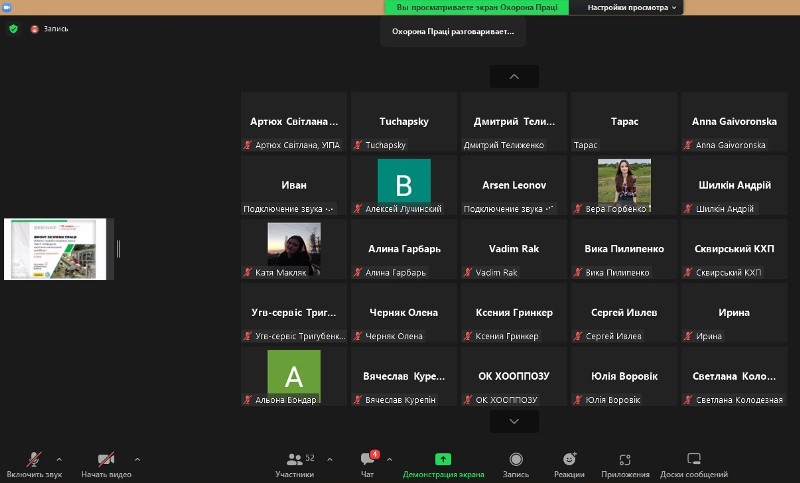Click the green Демонстрация экрана share icon
The width and height of the screenshot is (800, 483).
443,459
